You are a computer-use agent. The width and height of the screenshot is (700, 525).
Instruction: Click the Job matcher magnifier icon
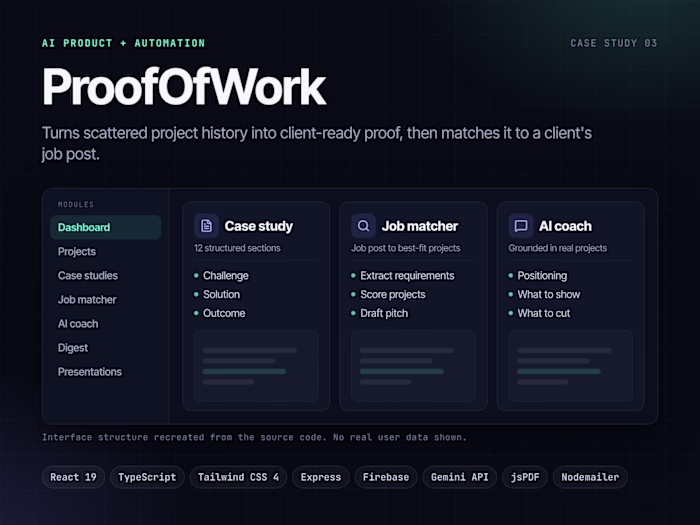(363, 226)
